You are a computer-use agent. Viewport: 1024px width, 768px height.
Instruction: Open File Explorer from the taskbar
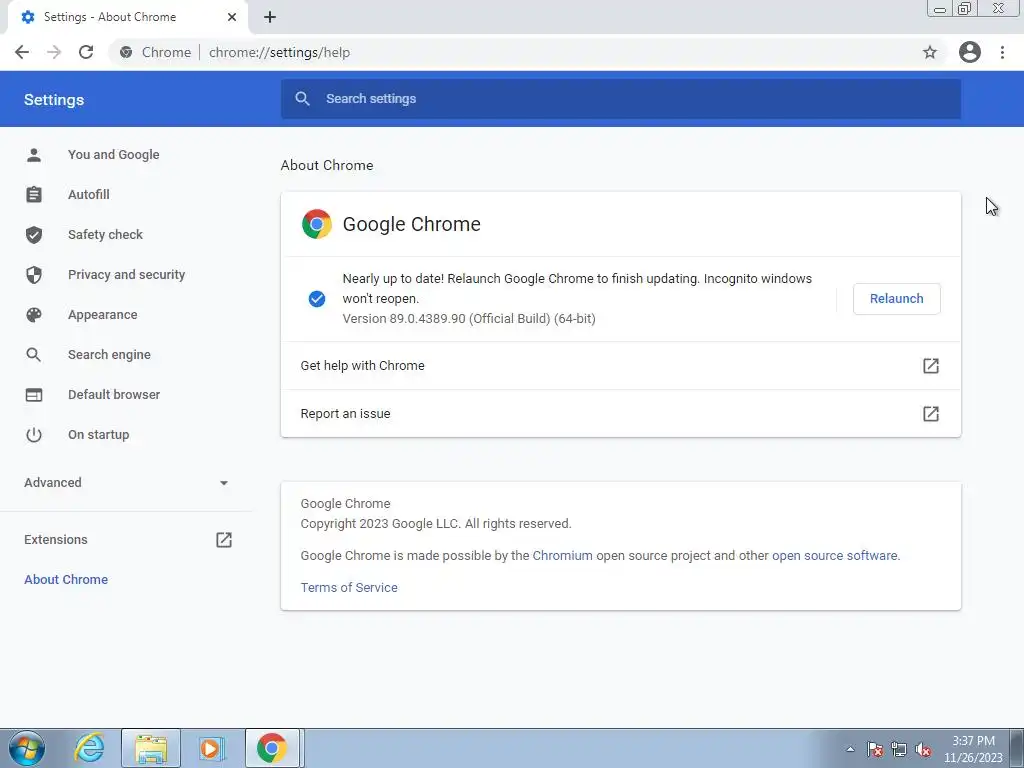coord(151,748)
